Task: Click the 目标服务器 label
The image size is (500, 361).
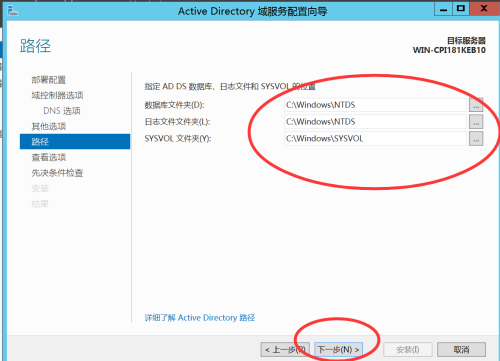Action: 466,41
